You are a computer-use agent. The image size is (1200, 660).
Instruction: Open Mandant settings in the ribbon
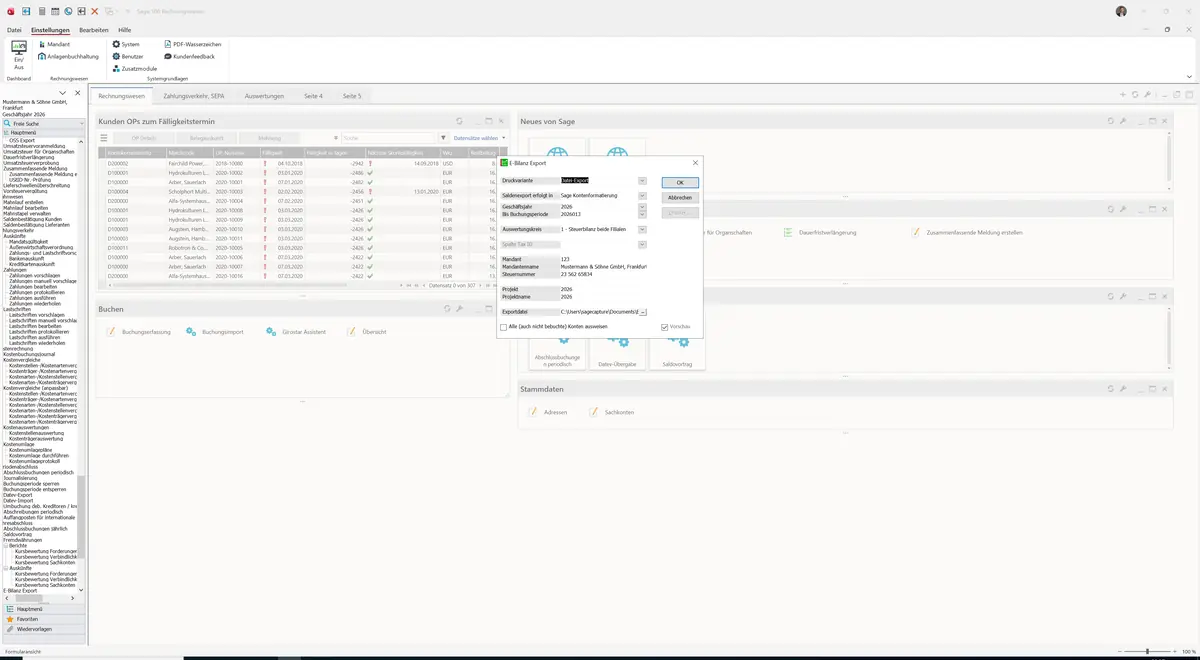[54, 45]
